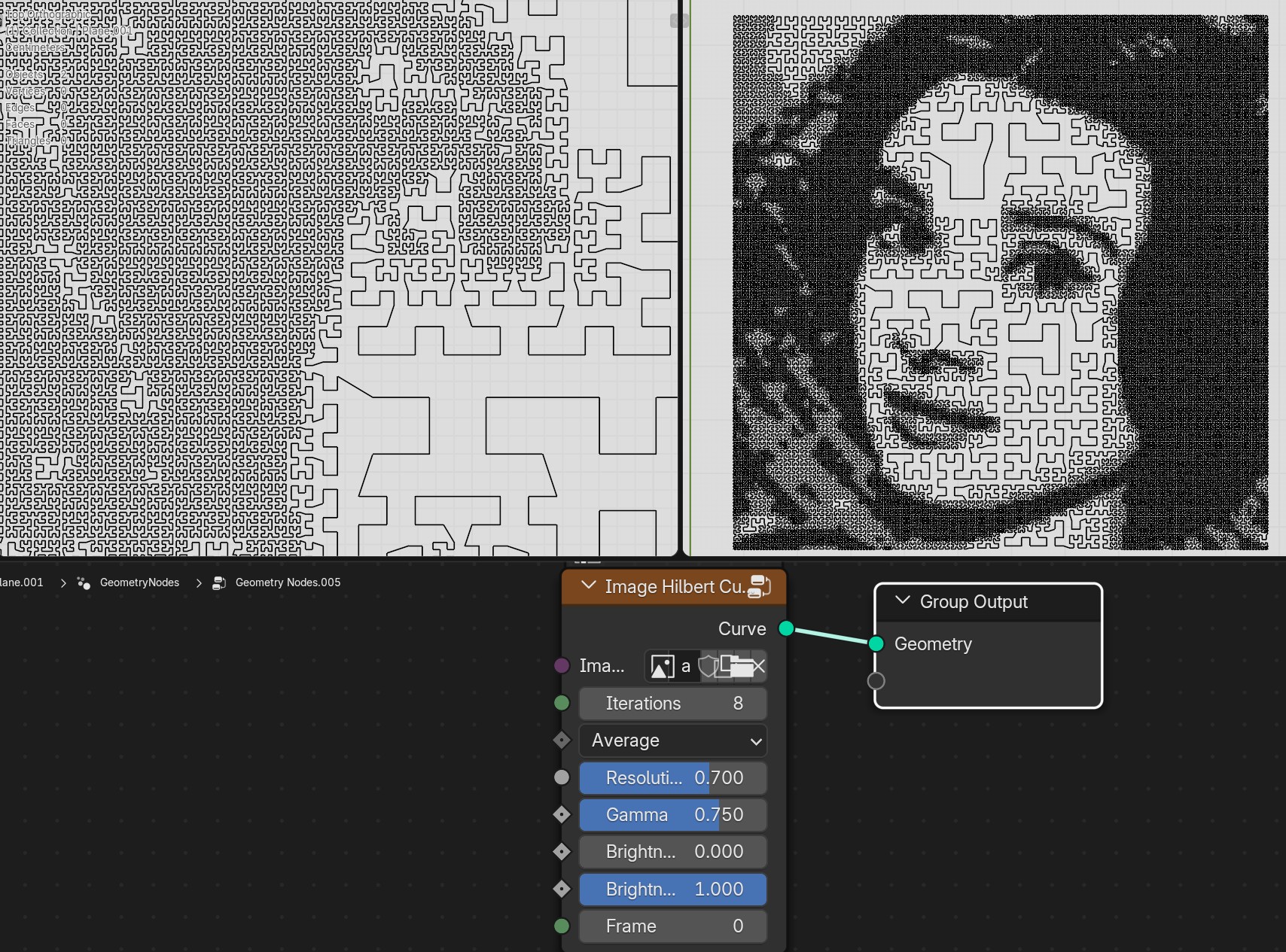Click the Frame field showing 0

pos(673,926)
